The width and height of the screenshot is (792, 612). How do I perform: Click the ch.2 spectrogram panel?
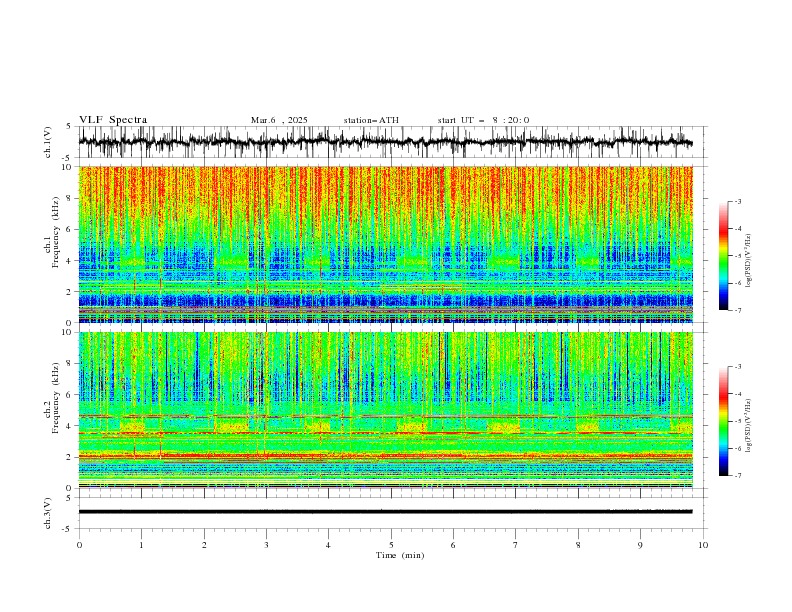tap(385, 410)
